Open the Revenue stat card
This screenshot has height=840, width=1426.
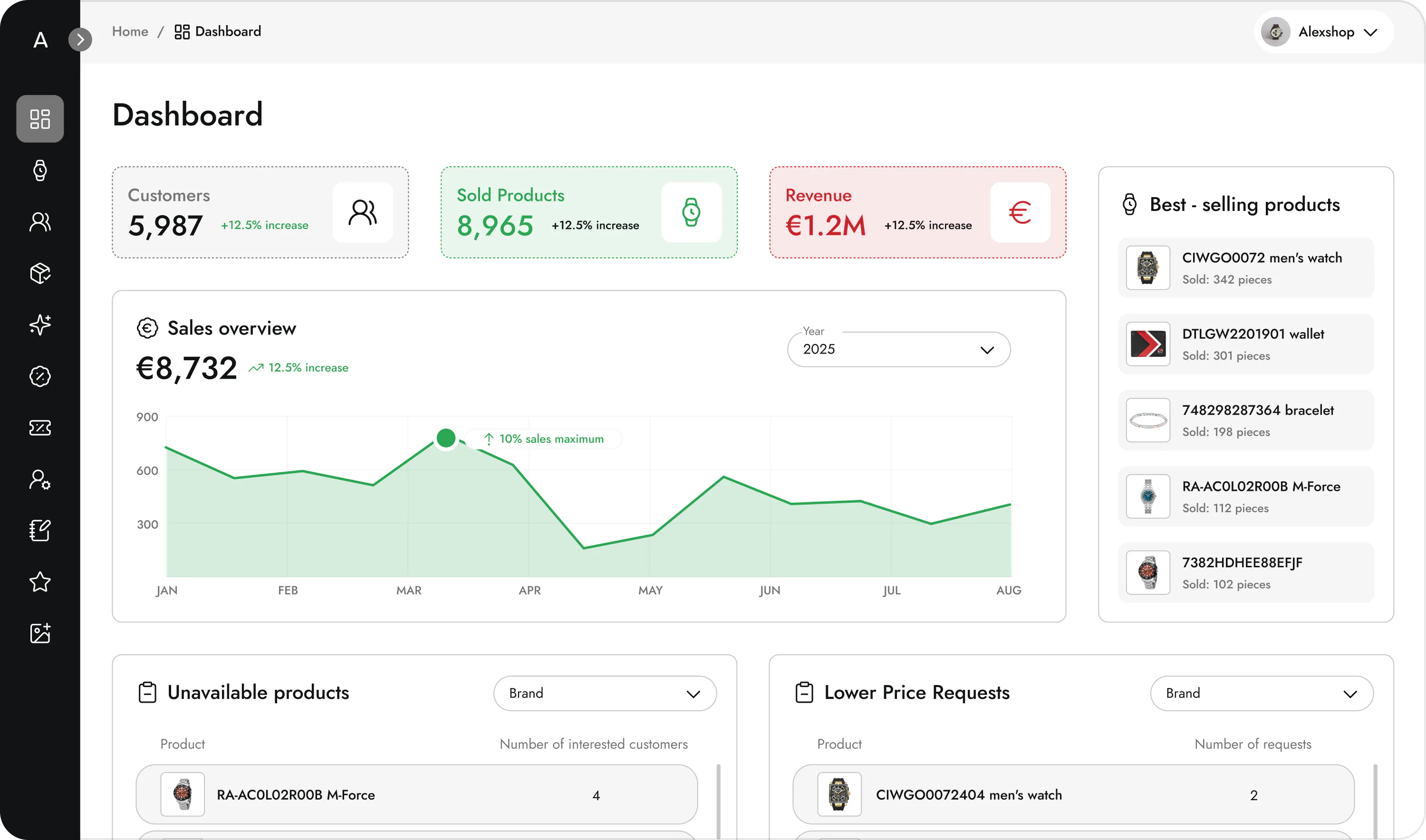(x=917, y=212)
